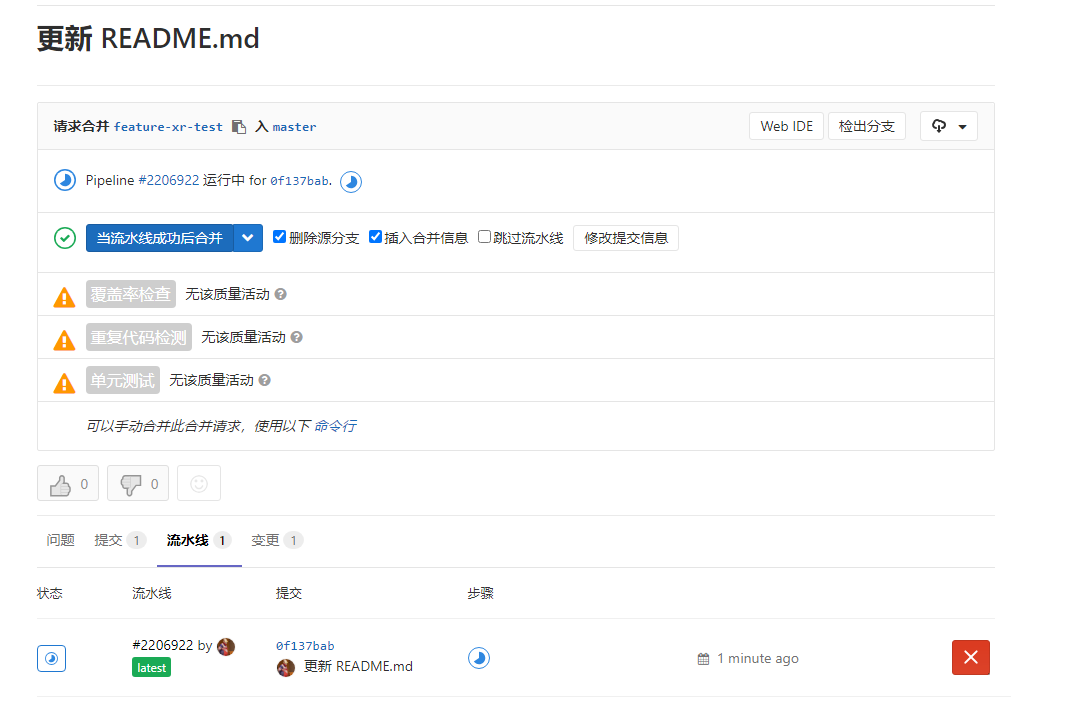Click running stage icon under 步骤 column
This screenshot has width=1071, height=728.
click(479, 658)
